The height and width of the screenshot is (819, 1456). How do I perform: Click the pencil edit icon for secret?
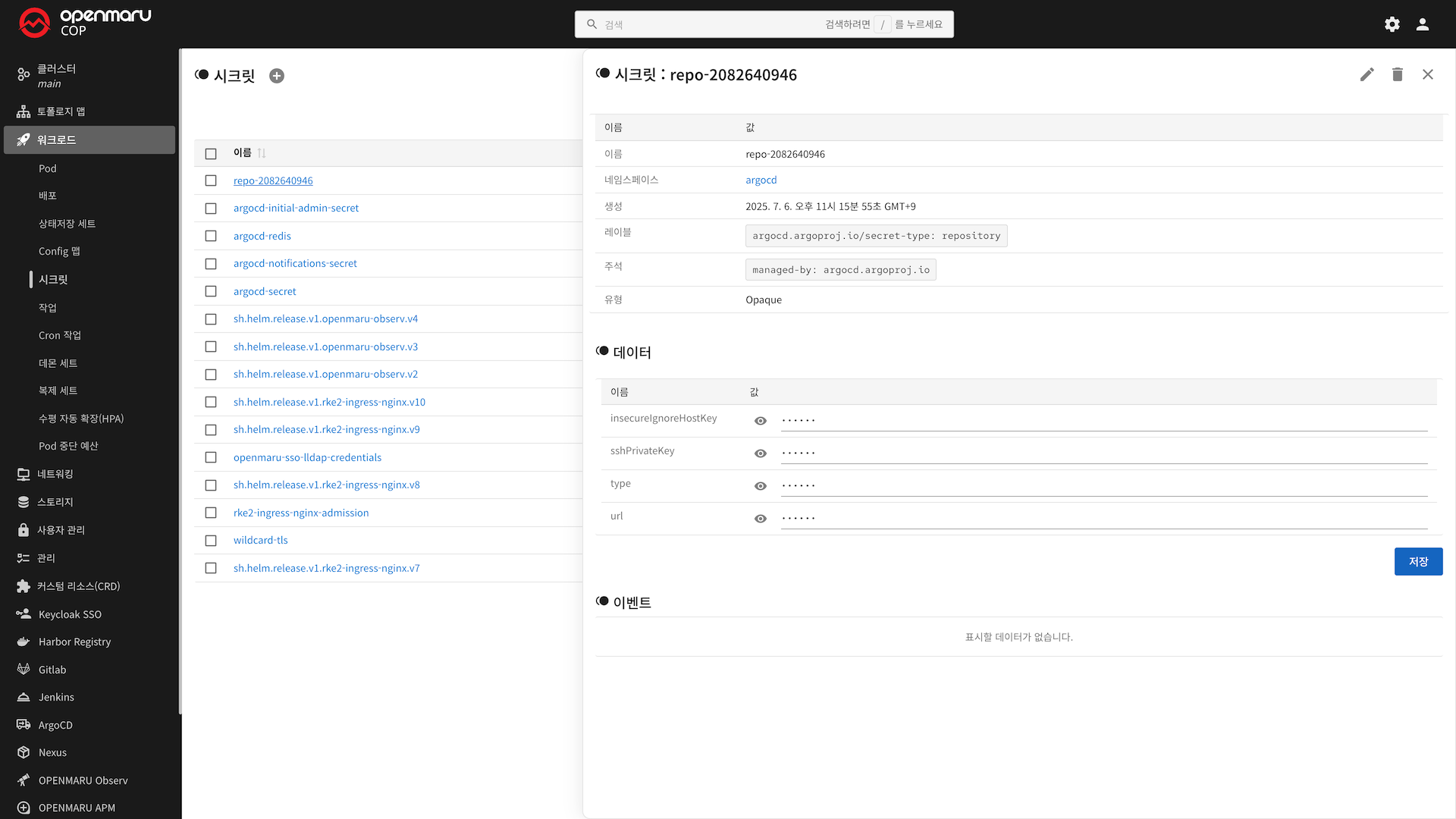coord(1367,74)
